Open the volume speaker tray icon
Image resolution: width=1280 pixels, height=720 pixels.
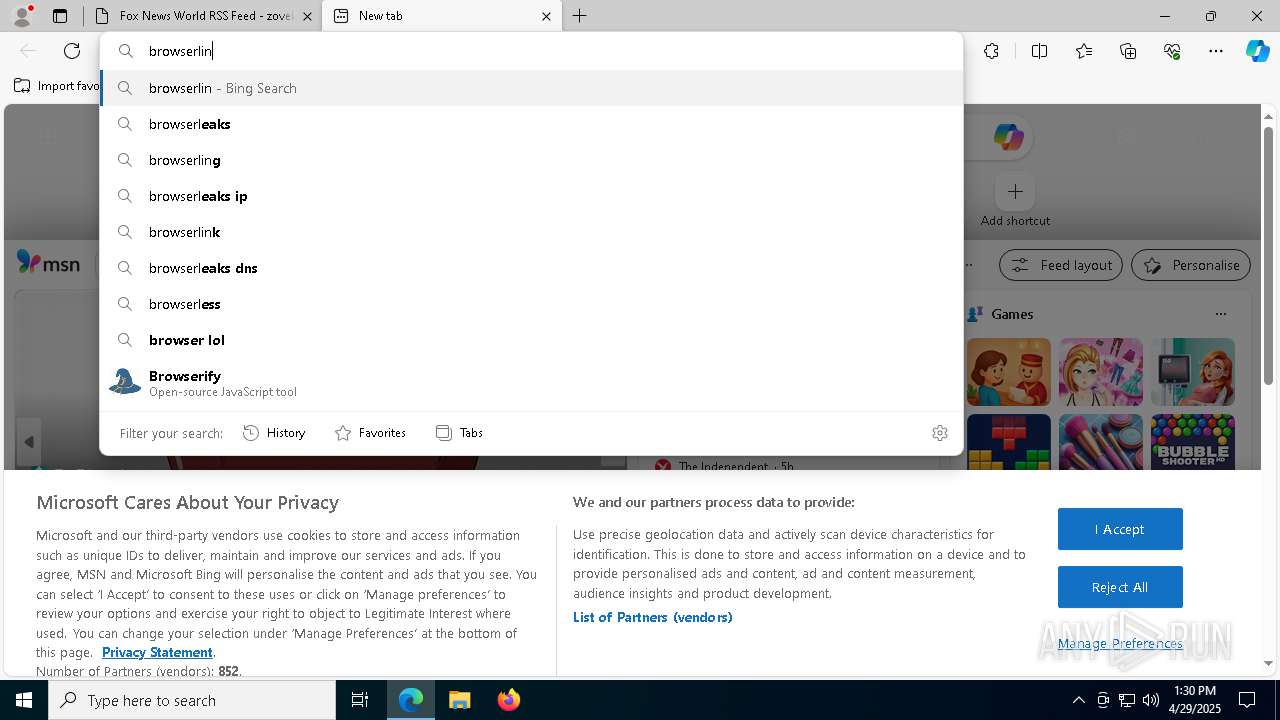1151,700
